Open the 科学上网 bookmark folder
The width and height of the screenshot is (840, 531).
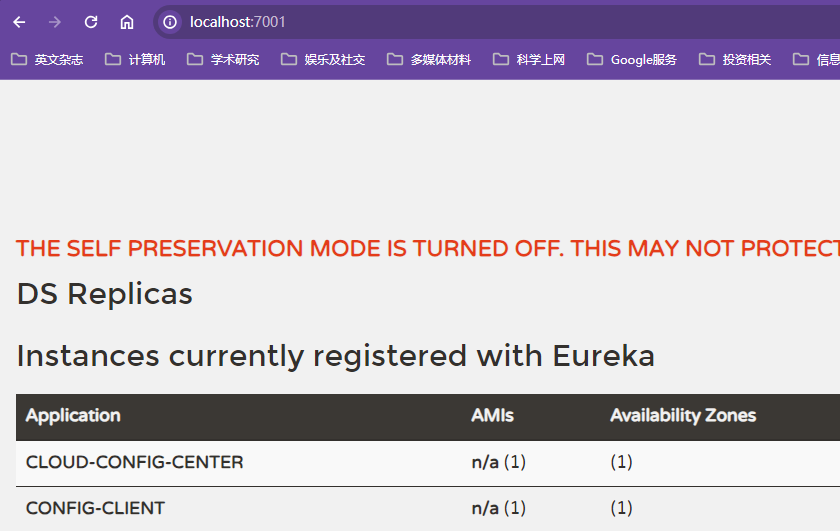(x=529, y=60)
